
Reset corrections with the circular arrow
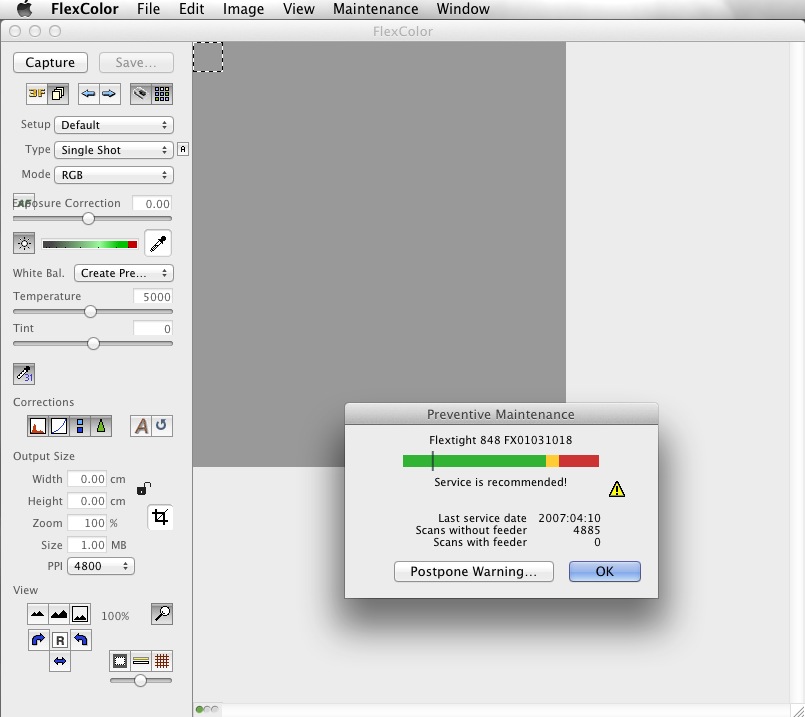(162, 426)
